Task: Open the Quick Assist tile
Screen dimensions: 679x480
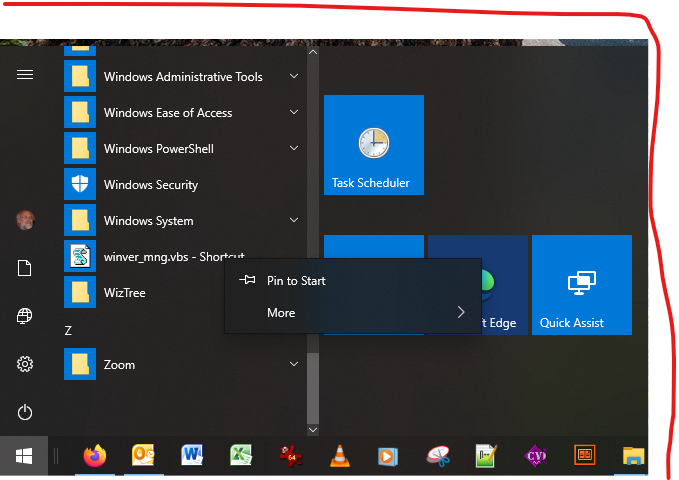Action: [x=582, y=285]
